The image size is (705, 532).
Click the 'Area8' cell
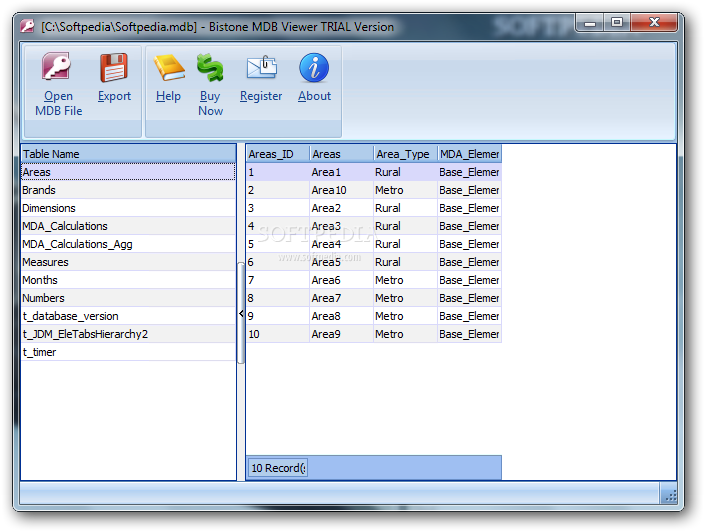(341, 316)
